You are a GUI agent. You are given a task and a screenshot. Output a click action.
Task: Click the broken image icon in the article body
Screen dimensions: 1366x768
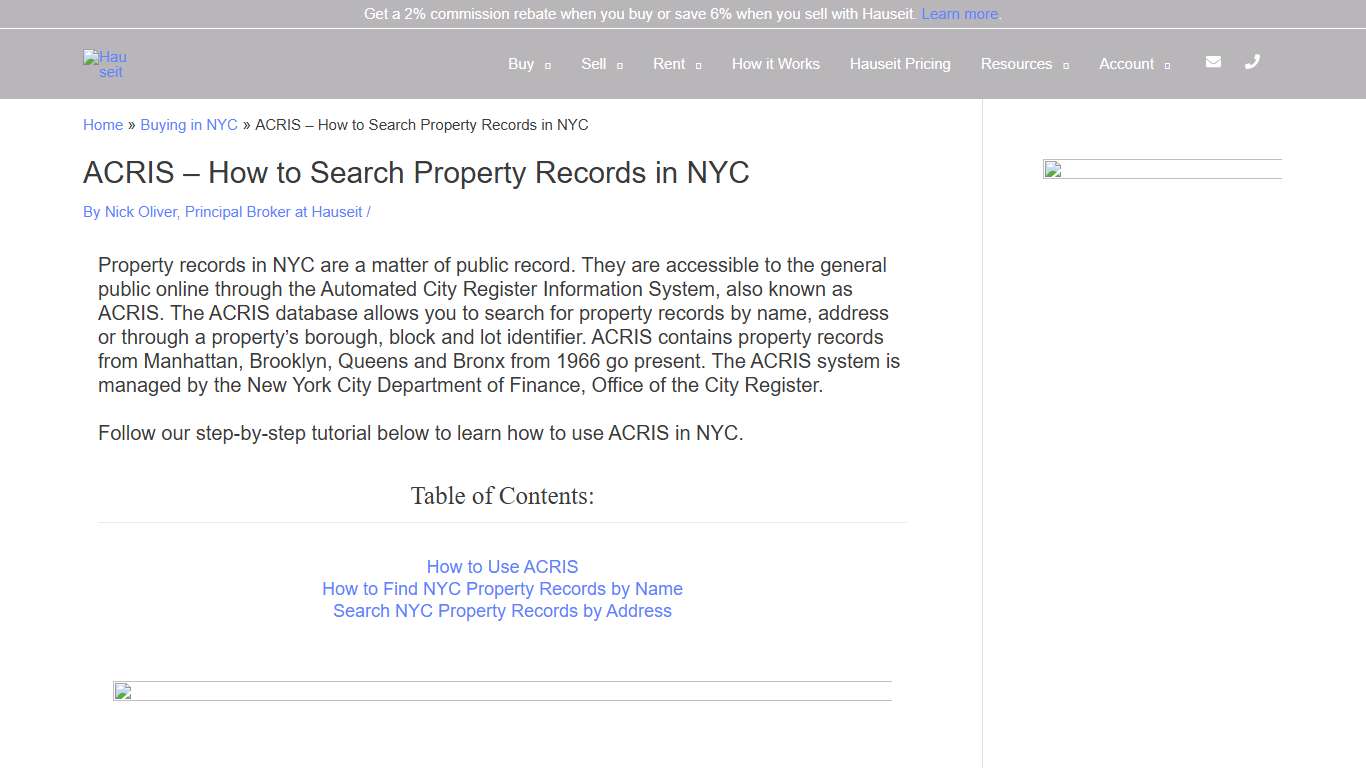coord(121,691)
